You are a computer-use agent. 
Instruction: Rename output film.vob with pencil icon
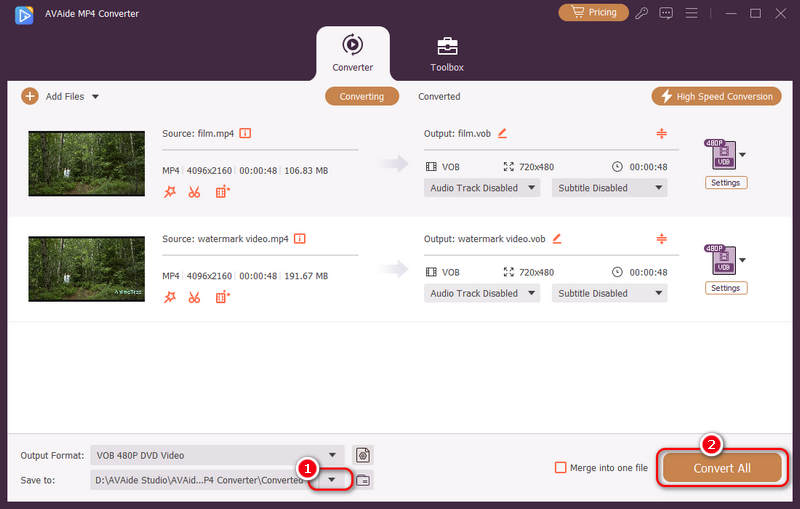(x=503, y=133)
